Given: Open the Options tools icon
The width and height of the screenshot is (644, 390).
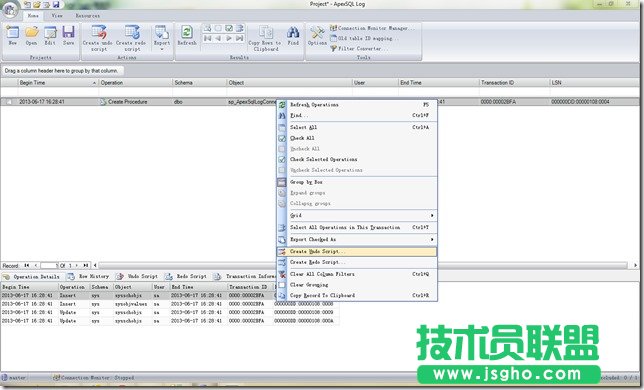Looking at the screenshot, I should click(317, 35).
